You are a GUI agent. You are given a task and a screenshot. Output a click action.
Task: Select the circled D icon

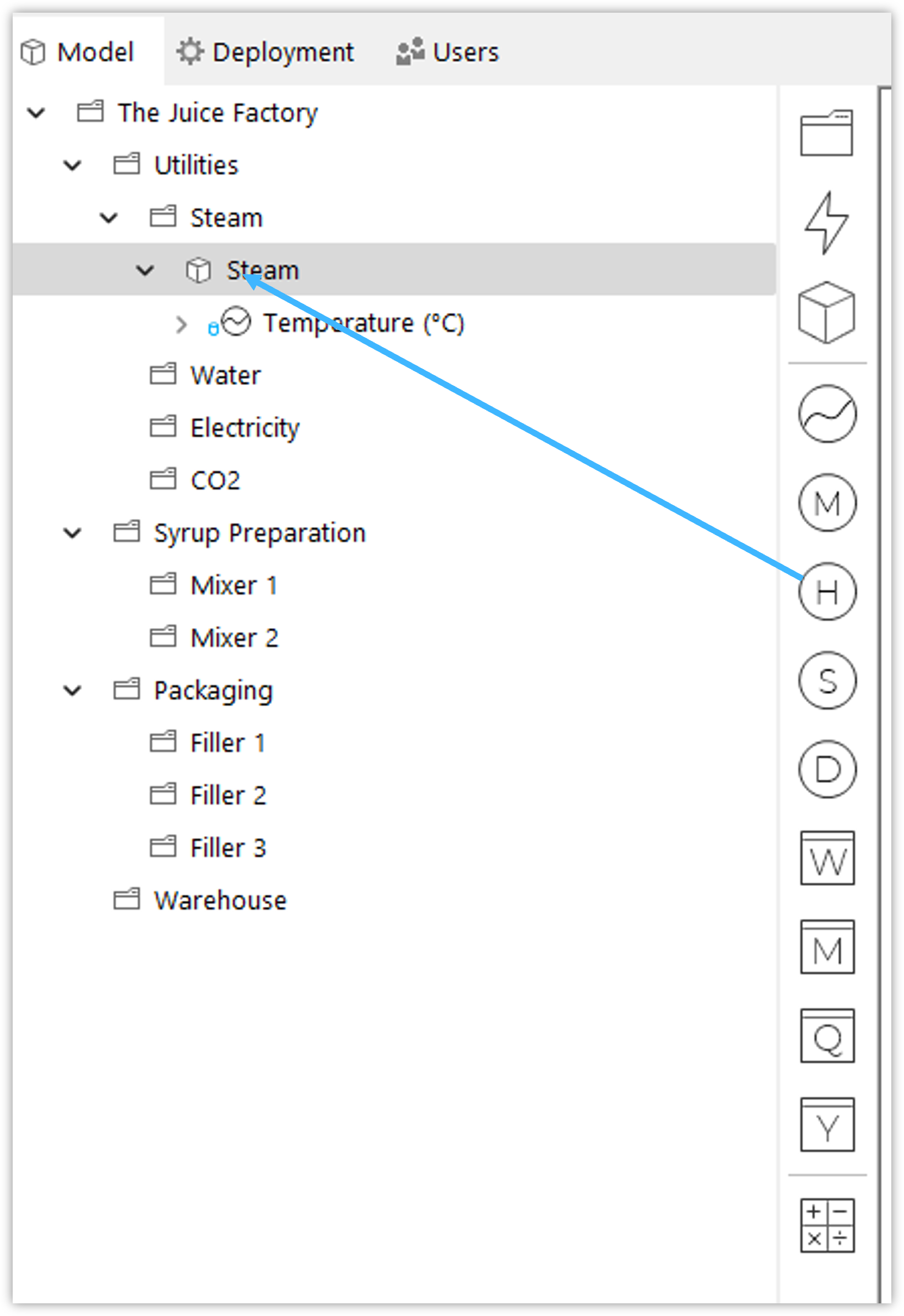tap(827, 770)
